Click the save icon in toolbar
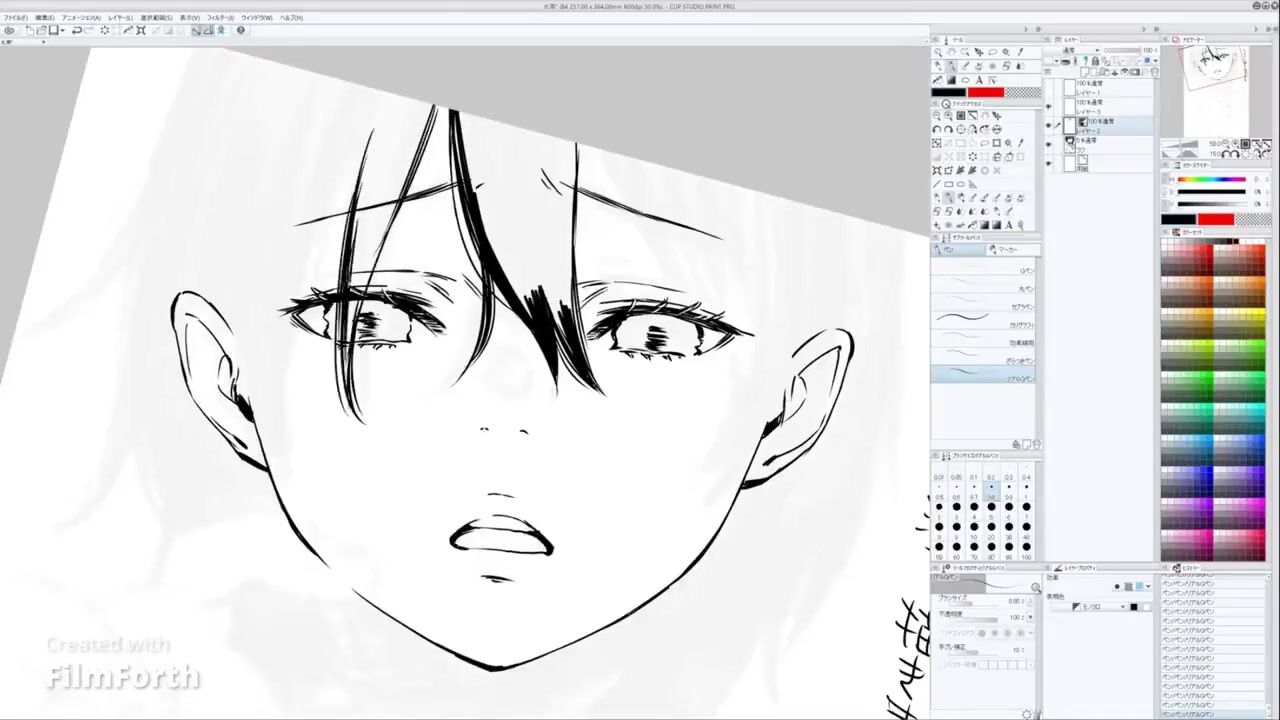 click(53, 30)
